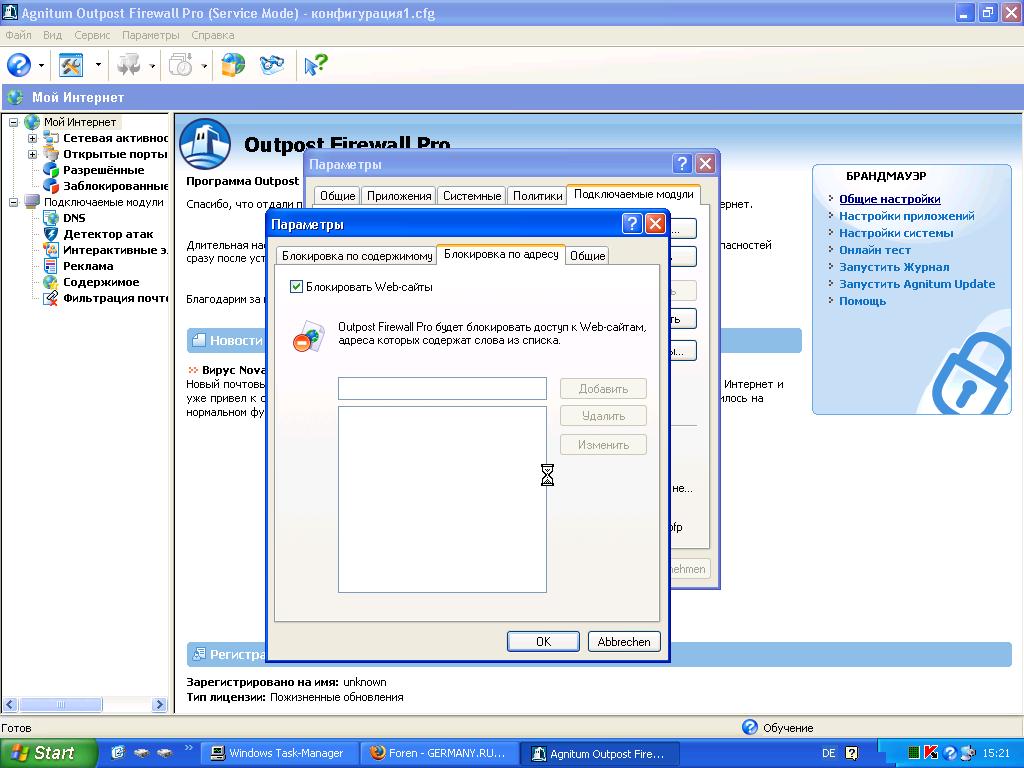This screenshot has height=768, width=1024.
Task: Click the blue help question-mark toolbar icon
Action: (19, 65)
